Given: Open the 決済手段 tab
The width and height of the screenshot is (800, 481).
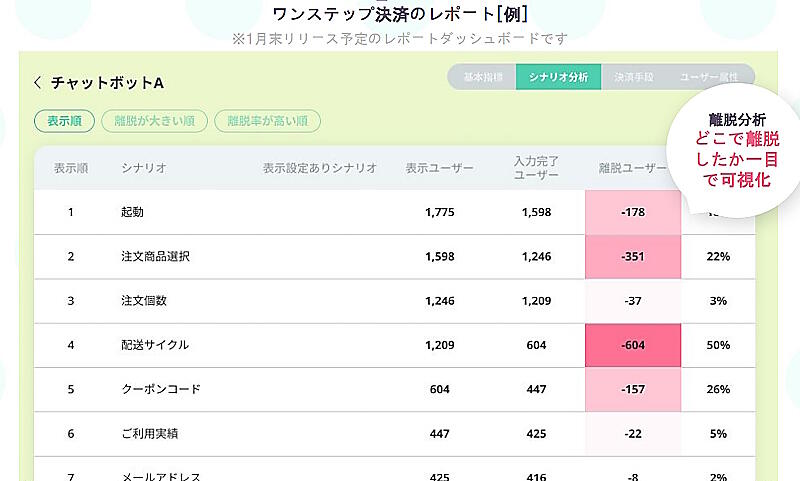Looking at the screenshot, I should point(635,77).
